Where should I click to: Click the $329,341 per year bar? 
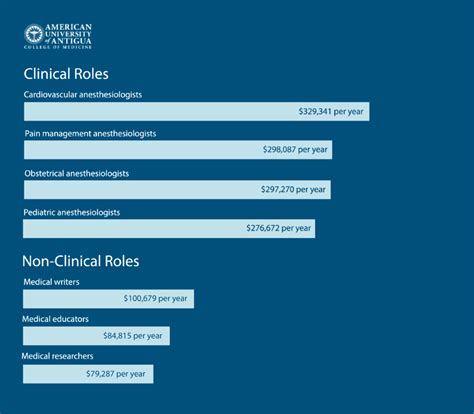[x=197, y=111]
